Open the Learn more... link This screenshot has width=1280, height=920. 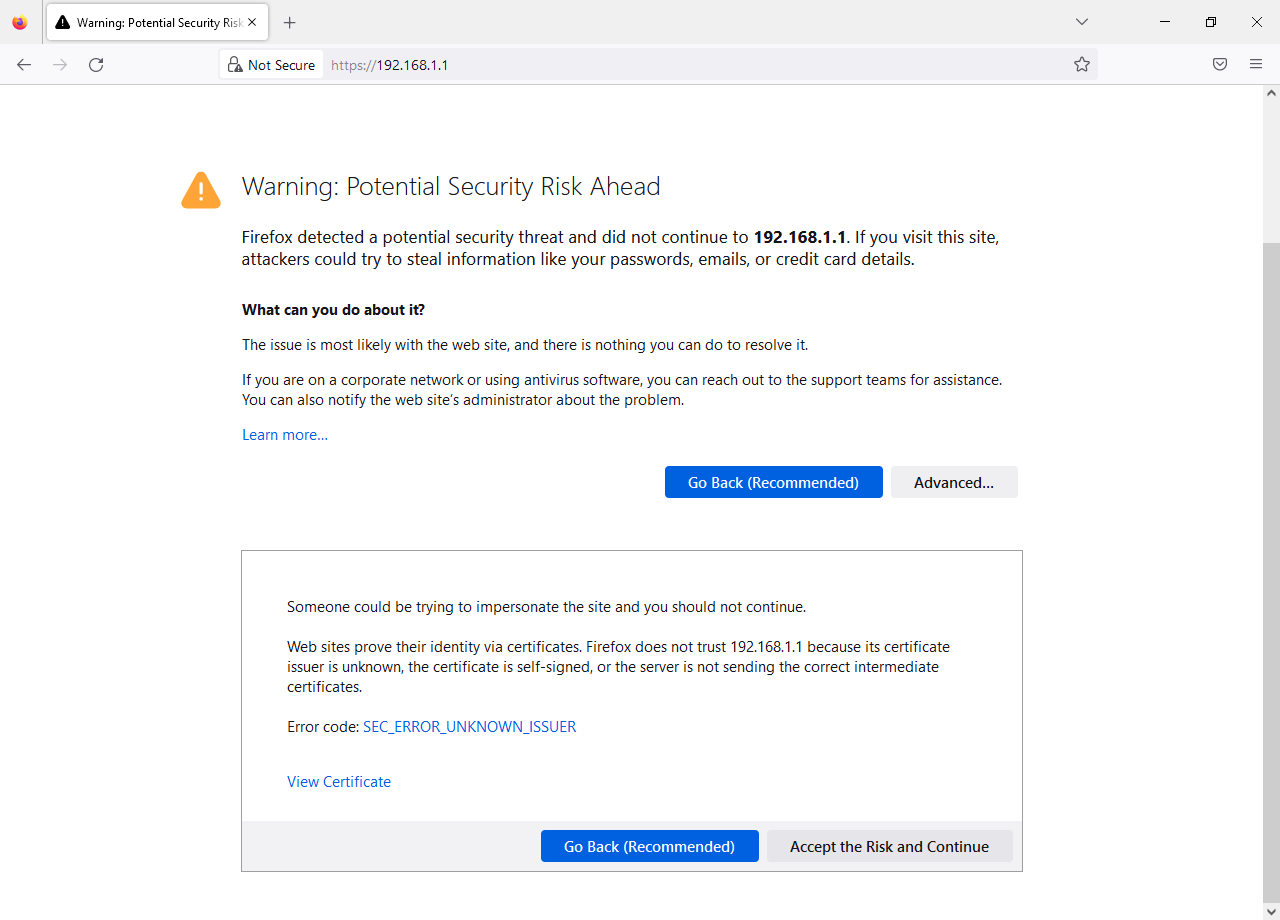[x=285, y=435]
